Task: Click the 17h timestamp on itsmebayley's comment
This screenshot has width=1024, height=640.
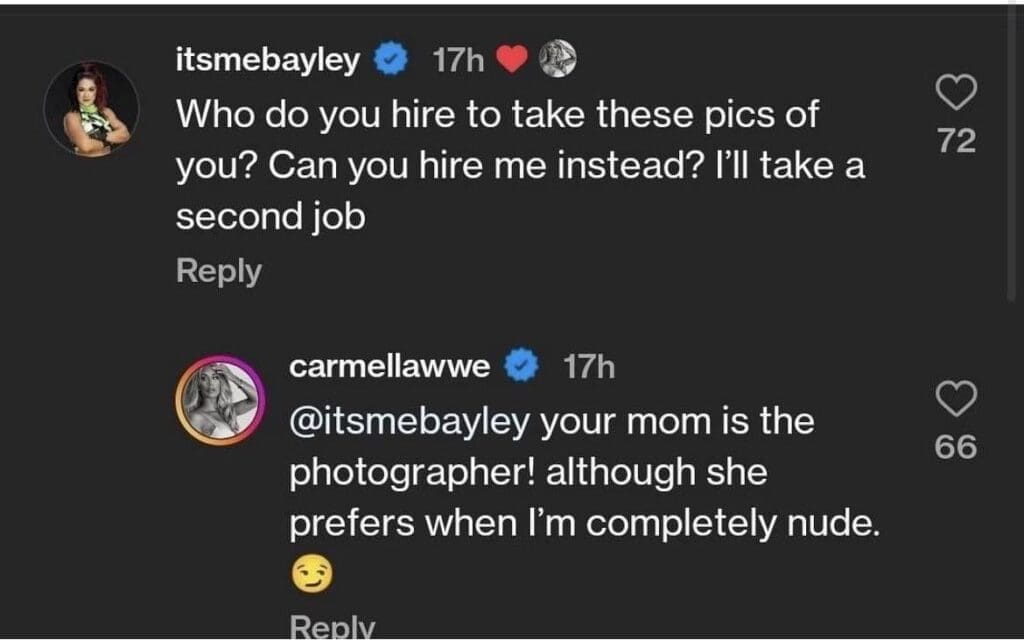Action: pos(459,61)
